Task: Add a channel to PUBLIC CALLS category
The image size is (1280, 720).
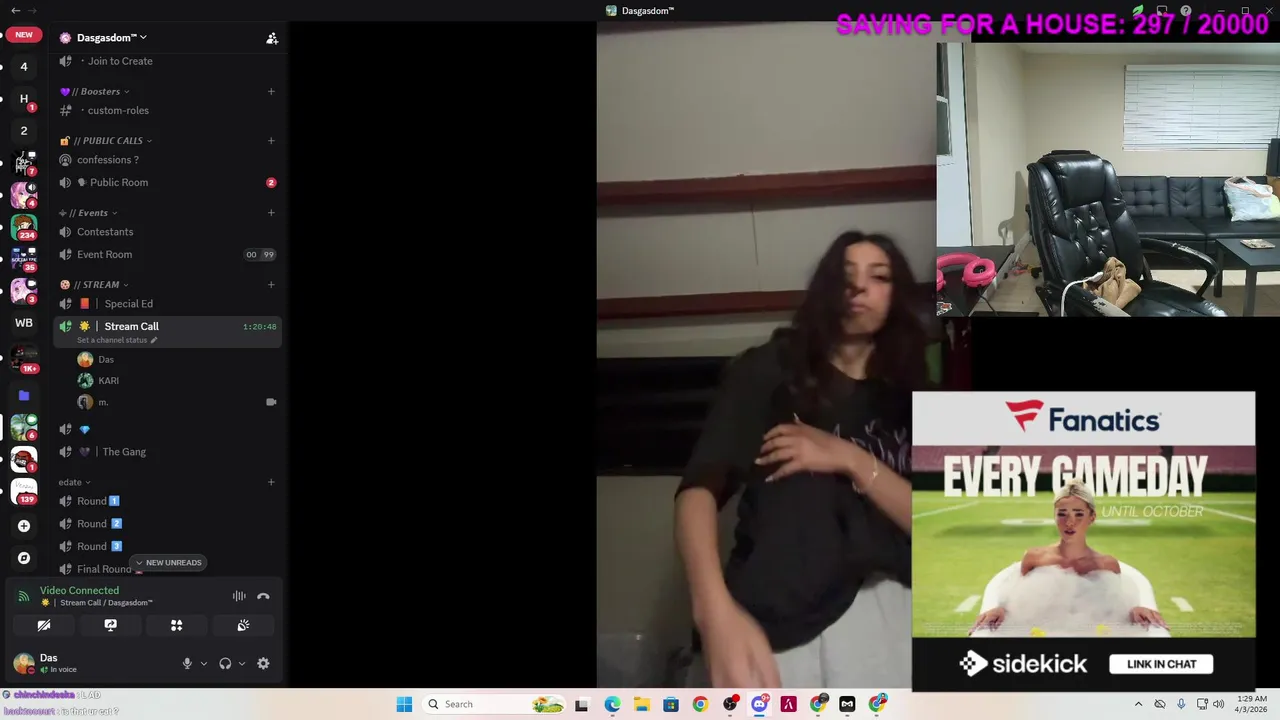Action: (x=271, y=141)
